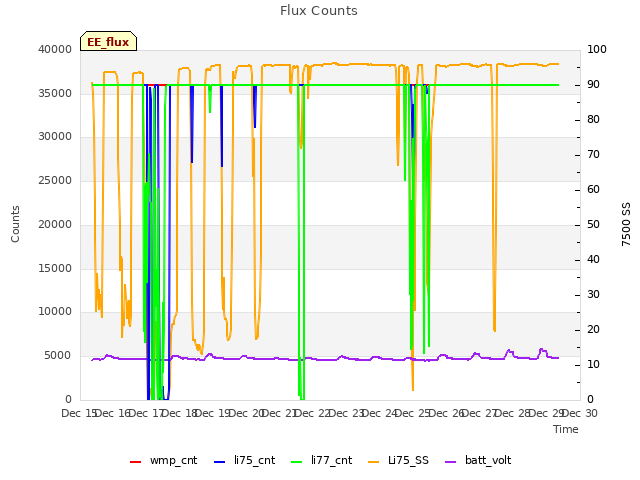The height and width of the screenshot is (480, 640).
Task: Click the 15000 tick on Counts axis
Action: pyautogui.click(x=55, y=268)
